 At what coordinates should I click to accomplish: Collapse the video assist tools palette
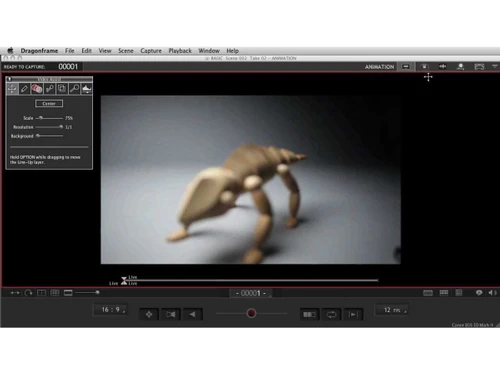10,79
